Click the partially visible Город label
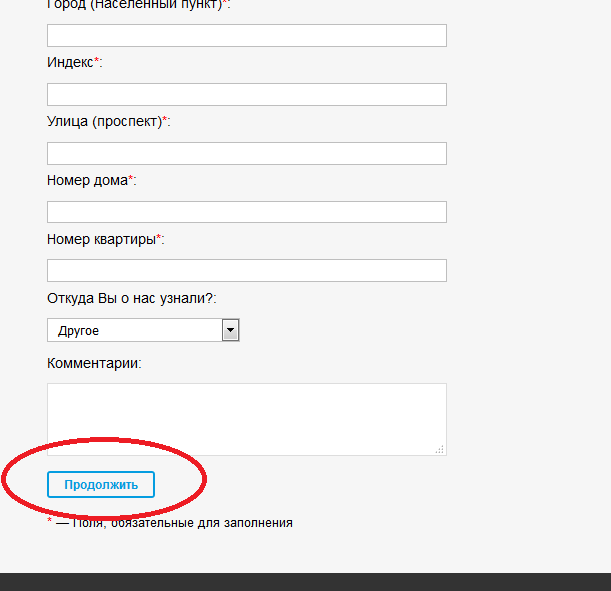The width and height of the screenshot is (611, 591). coord(134,5)
